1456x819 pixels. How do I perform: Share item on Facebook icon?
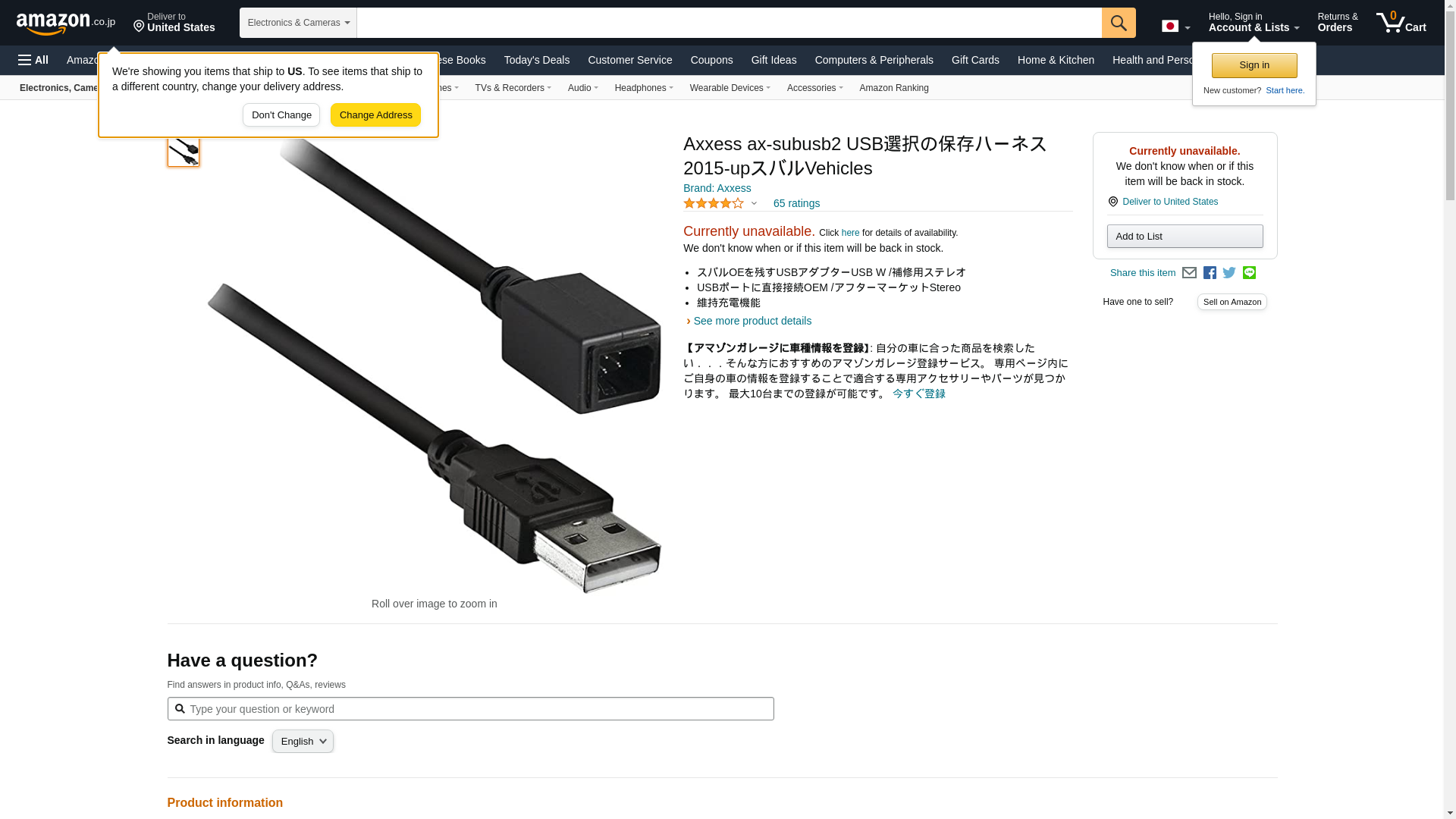click(1210, 273)
